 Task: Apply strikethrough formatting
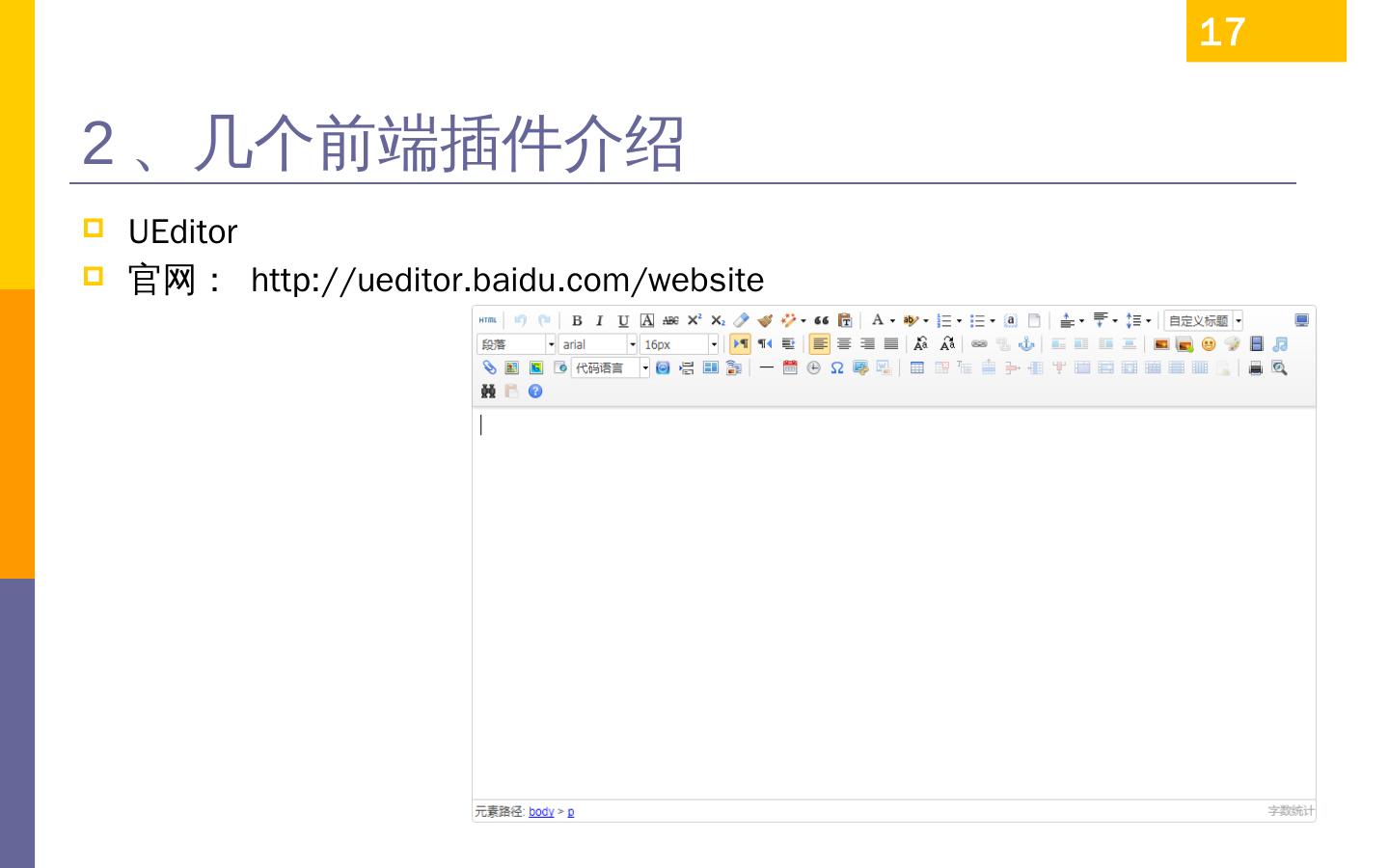670,320
